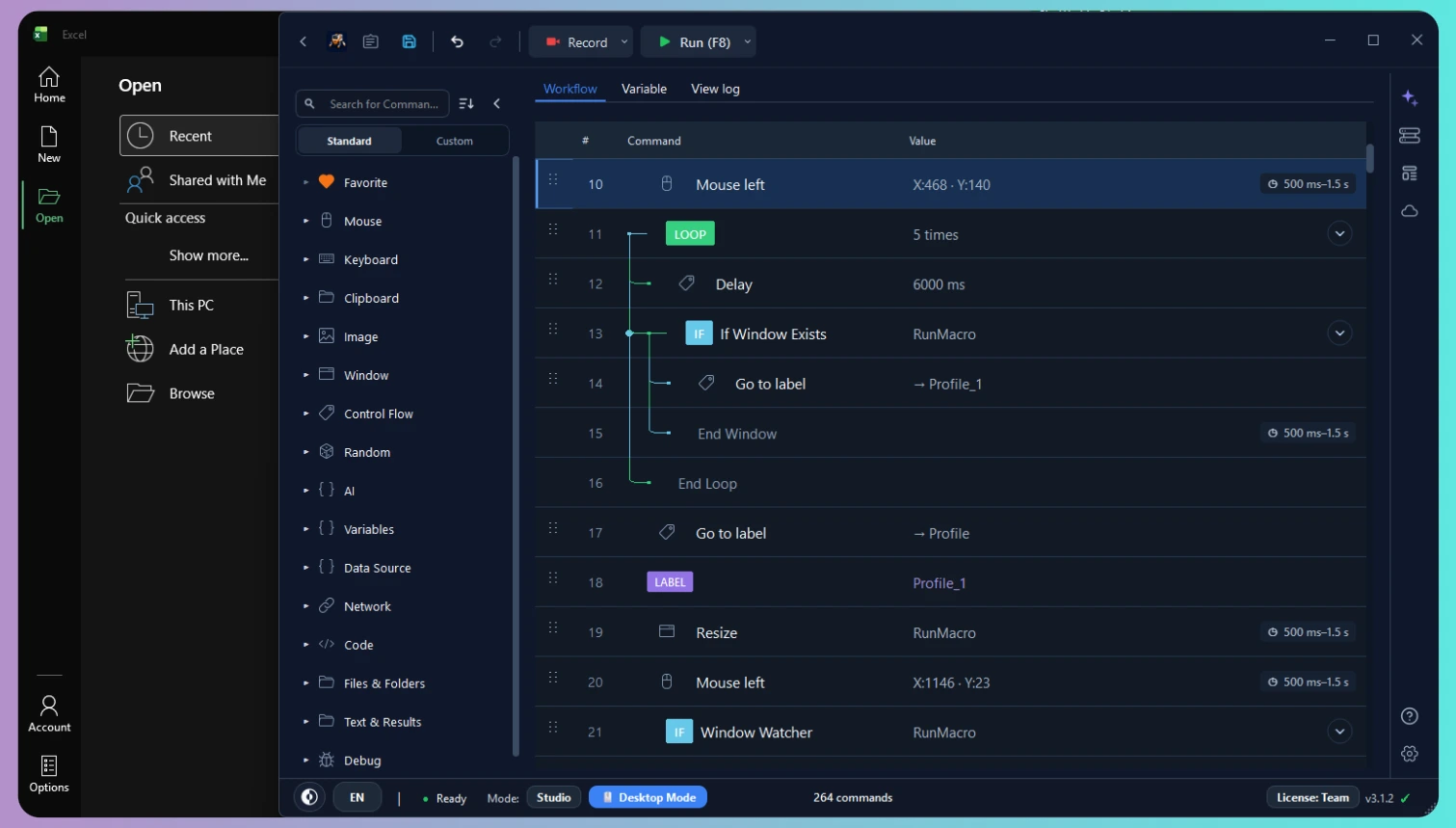Click the stacked panels icon in right sidebar
This screenshot has height=828, width=1456.
click(x=1410, y=135)
